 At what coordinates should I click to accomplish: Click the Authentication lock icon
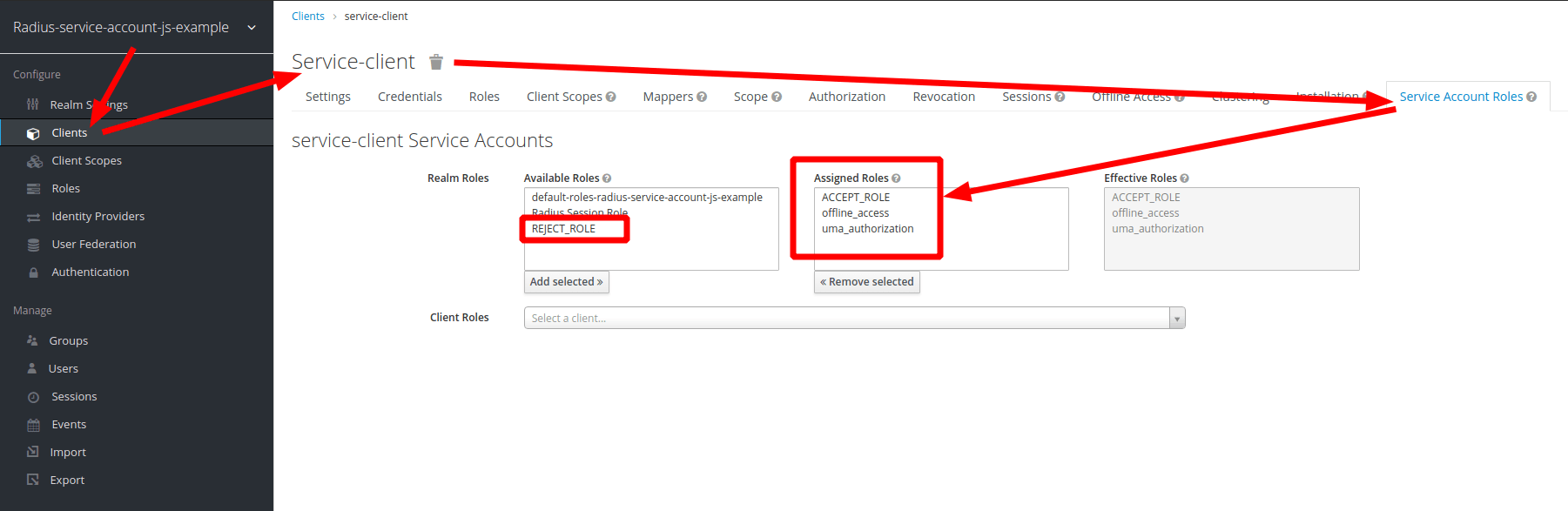point(34,272)
